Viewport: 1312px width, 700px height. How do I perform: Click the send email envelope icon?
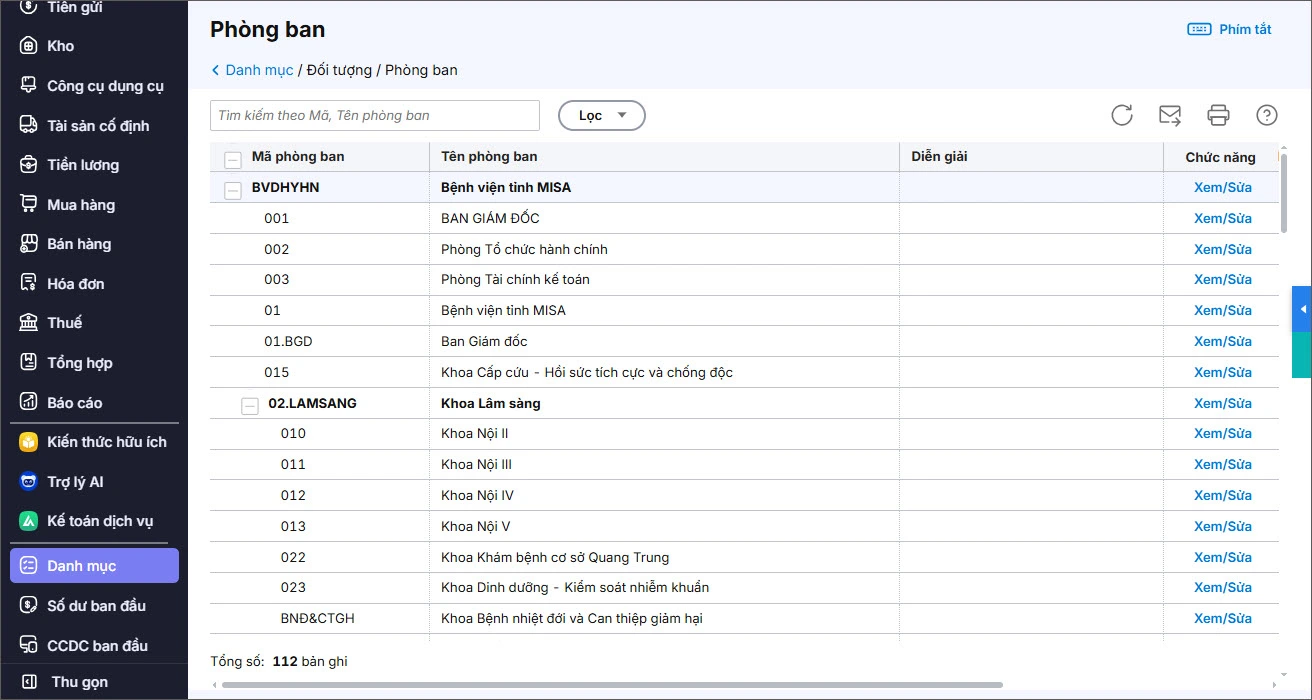pyautogui.click(x=1170, y=115)
